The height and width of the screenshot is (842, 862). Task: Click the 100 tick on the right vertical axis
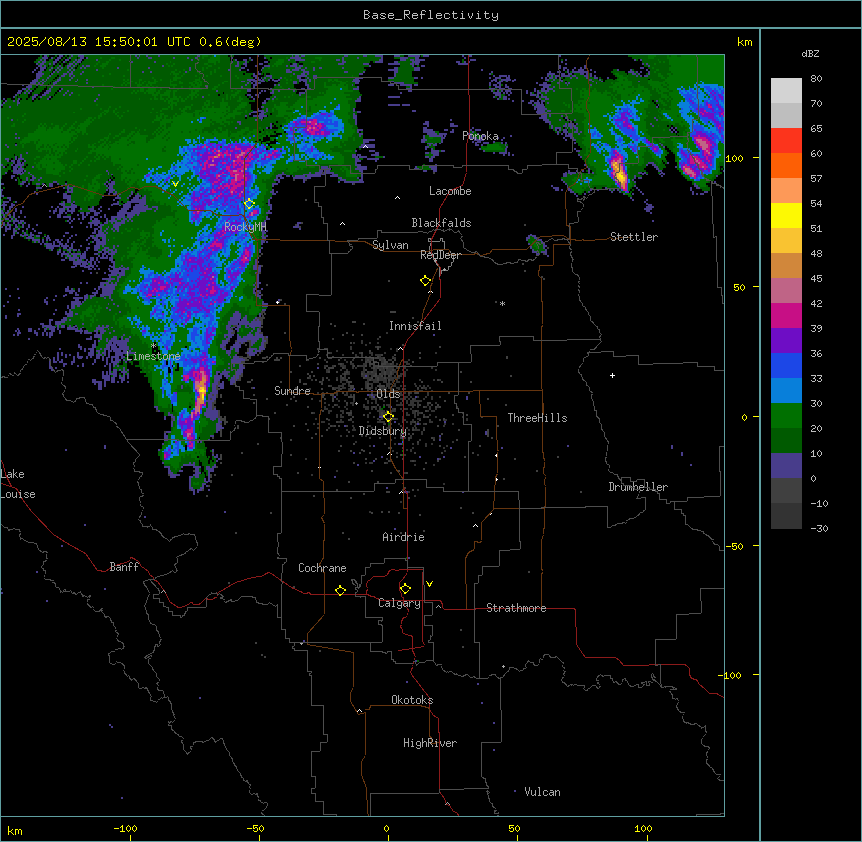click(x=734, y=158)
